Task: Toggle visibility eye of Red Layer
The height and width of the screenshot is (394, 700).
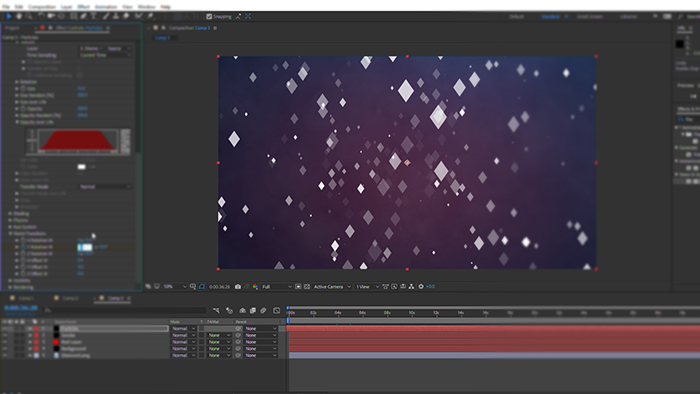Action: pyautogui.click(x=5, y=342)
